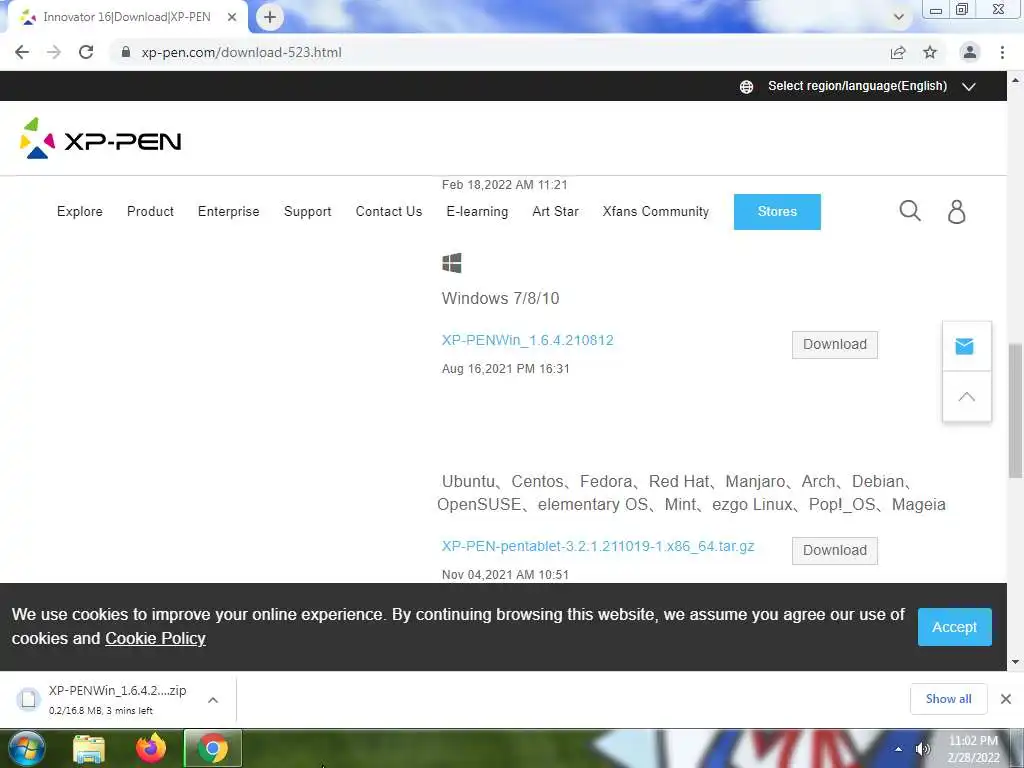Select the Nov 04,2021 AM 10:51 date

point(505,575)
